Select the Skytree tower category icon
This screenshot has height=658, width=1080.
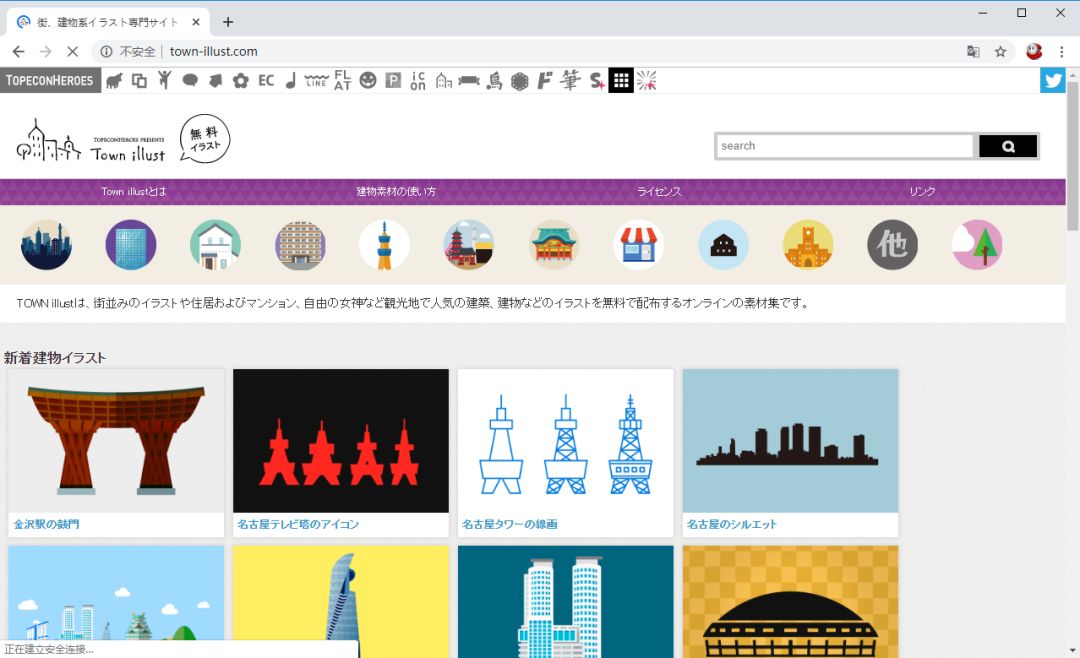click(x=384, y=245)
